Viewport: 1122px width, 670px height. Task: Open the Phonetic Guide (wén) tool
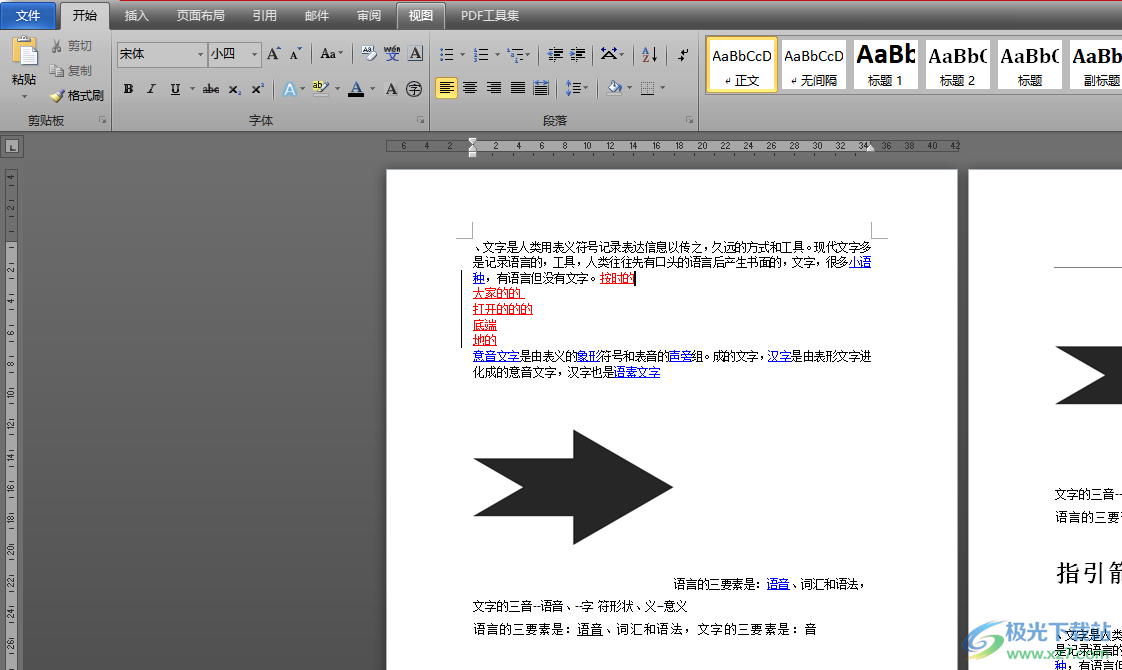(391, 54)
